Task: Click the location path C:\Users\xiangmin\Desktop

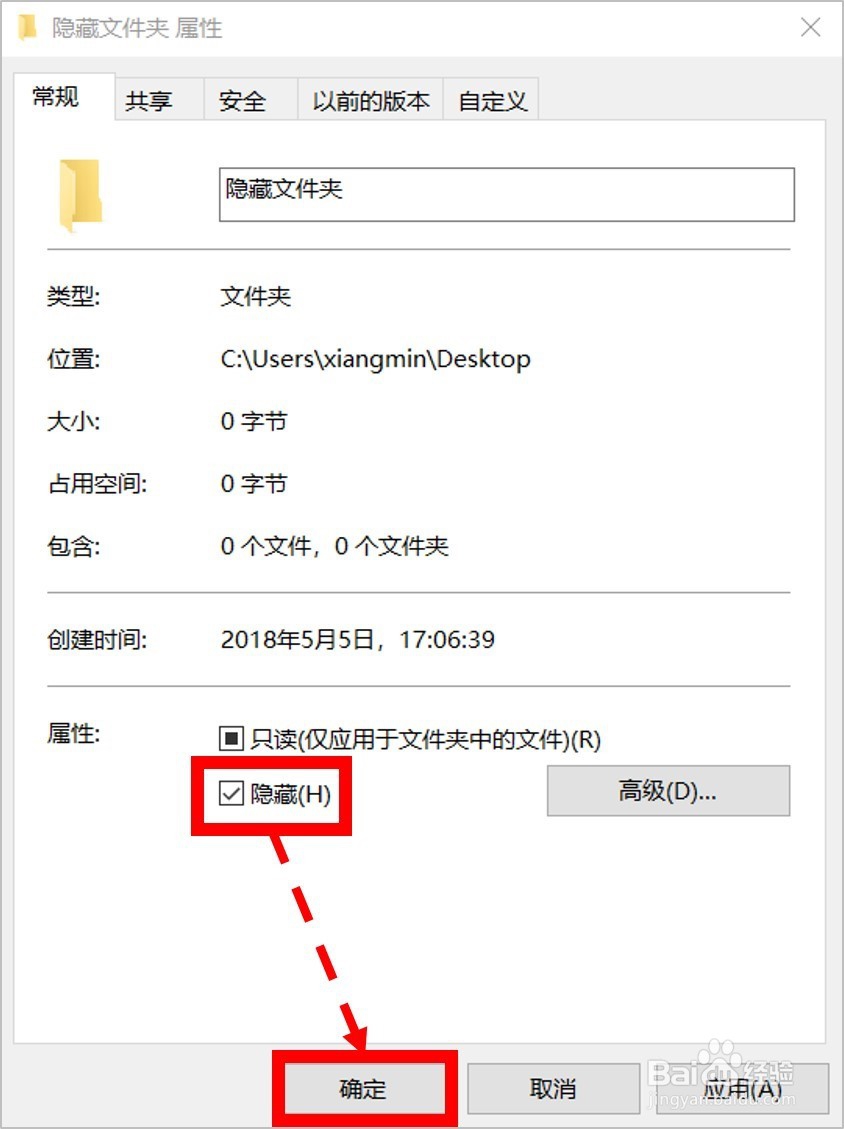Action: point(375,359)
